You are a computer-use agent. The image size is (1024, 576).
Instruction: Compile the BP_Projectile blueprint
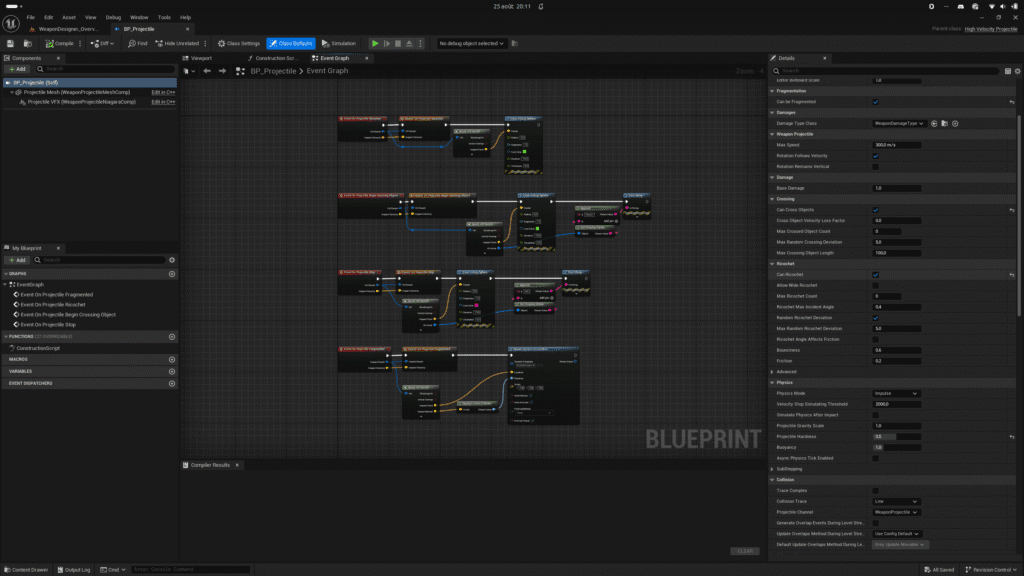[59, 44]
